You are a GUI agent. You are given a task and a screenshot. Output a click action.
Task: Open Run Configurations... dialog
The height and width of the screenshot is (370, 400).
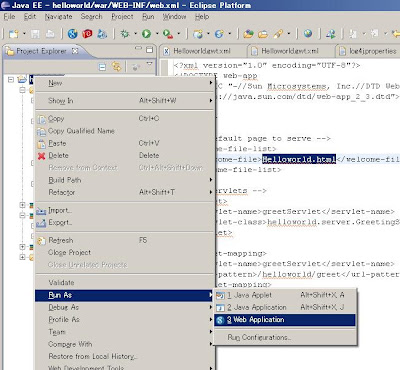(x=285, y=337)
